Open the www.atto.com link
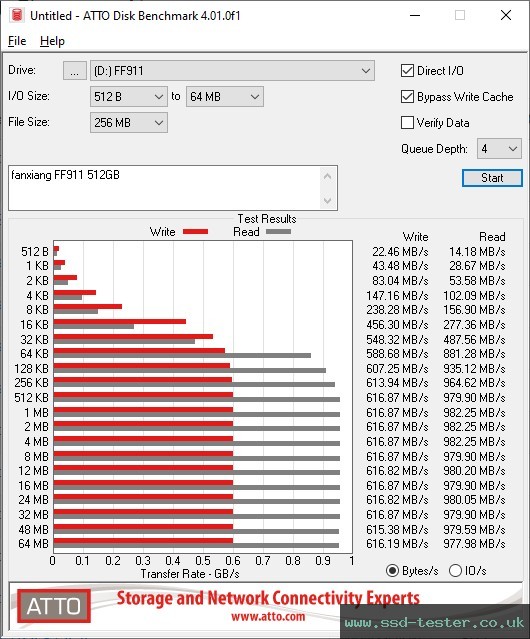The height and width of the screenshot is (639, 530). pos(268,617)
